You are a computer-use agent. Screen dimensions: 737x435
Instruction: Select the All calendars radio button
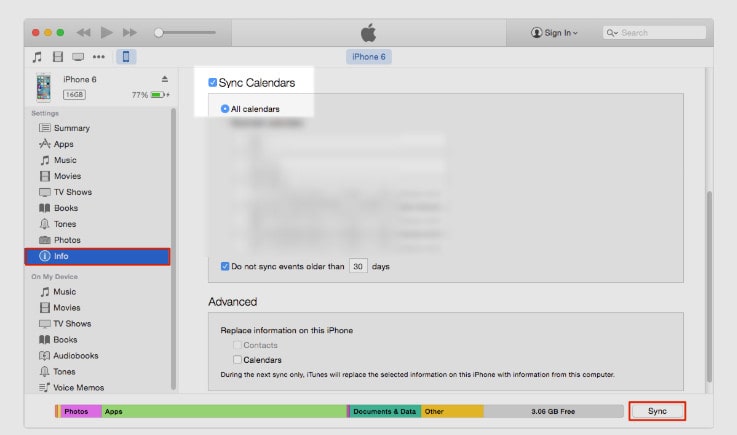point(225,109)
